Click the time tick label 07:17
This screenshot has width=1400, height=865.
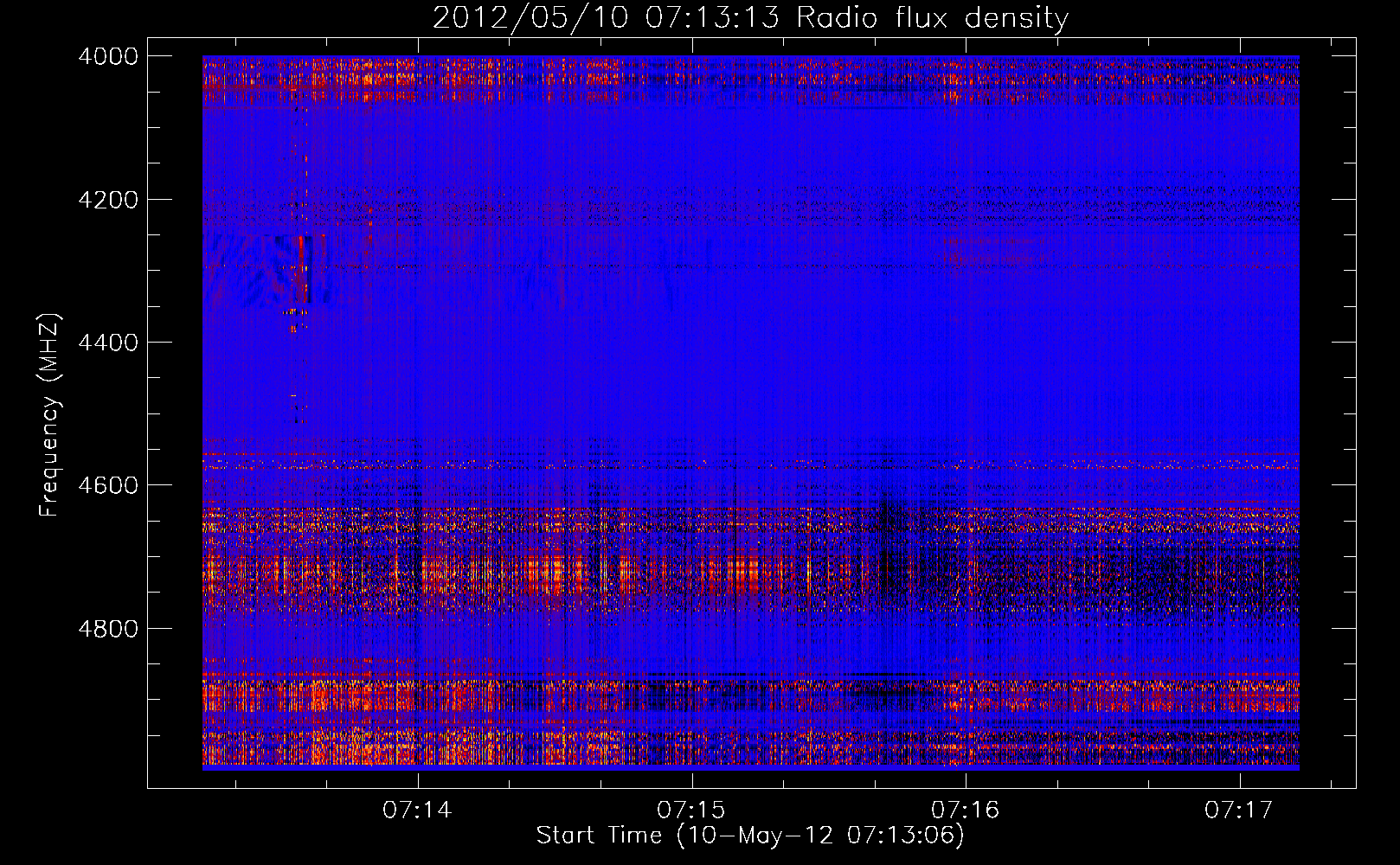click(x=1239, y=811)
